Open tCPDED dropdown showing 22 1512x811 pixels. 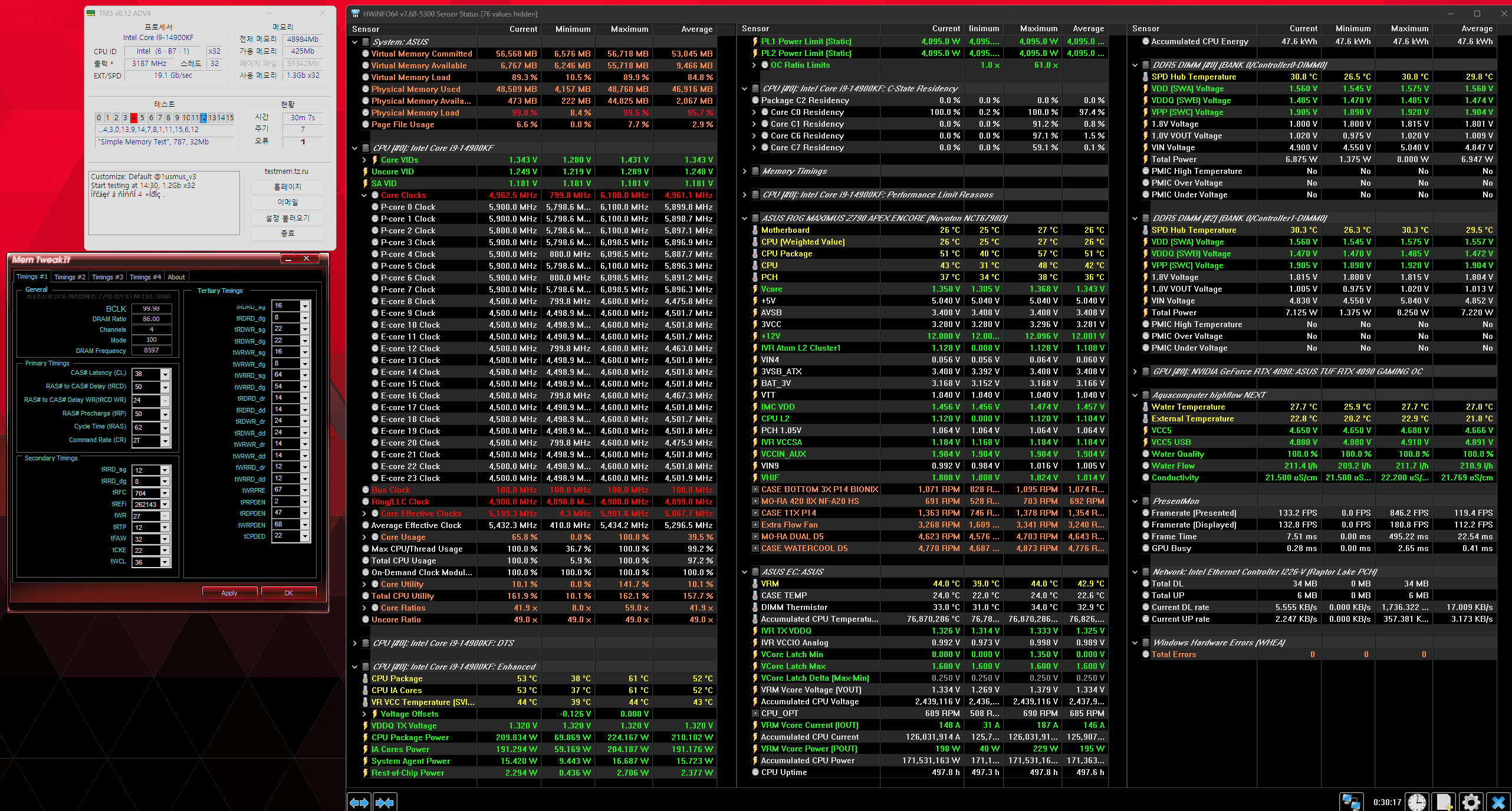305,536
